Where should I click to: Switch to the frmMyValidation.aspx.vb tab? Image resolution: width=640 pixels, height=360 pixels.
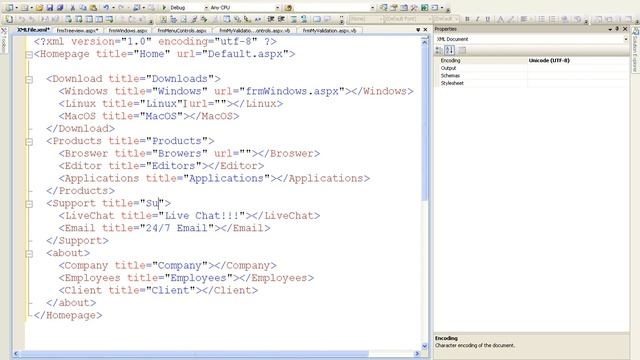click(x=329, y=30)
